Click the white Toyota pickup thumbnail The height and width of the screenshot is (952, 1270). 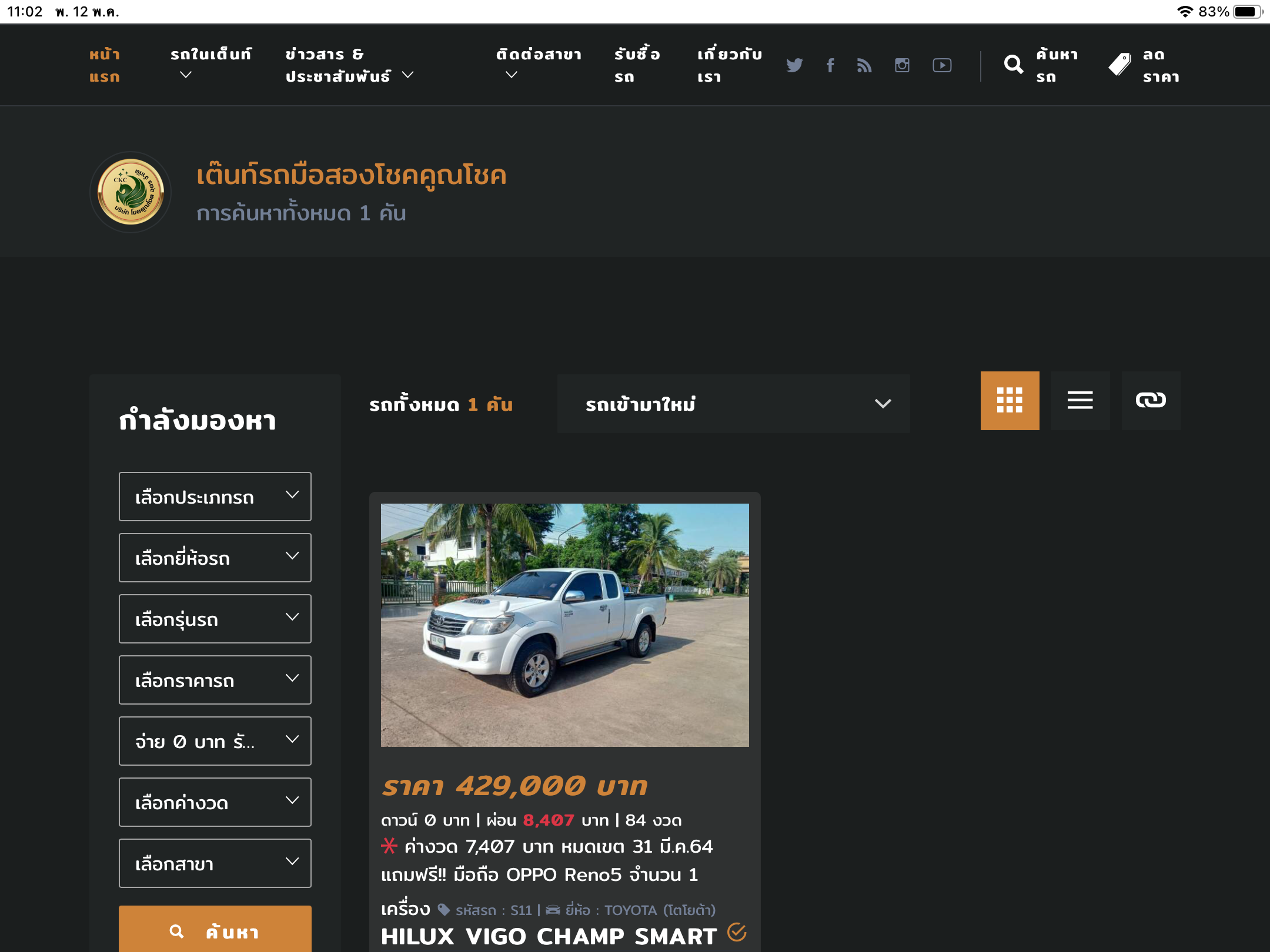coord(564,625)
